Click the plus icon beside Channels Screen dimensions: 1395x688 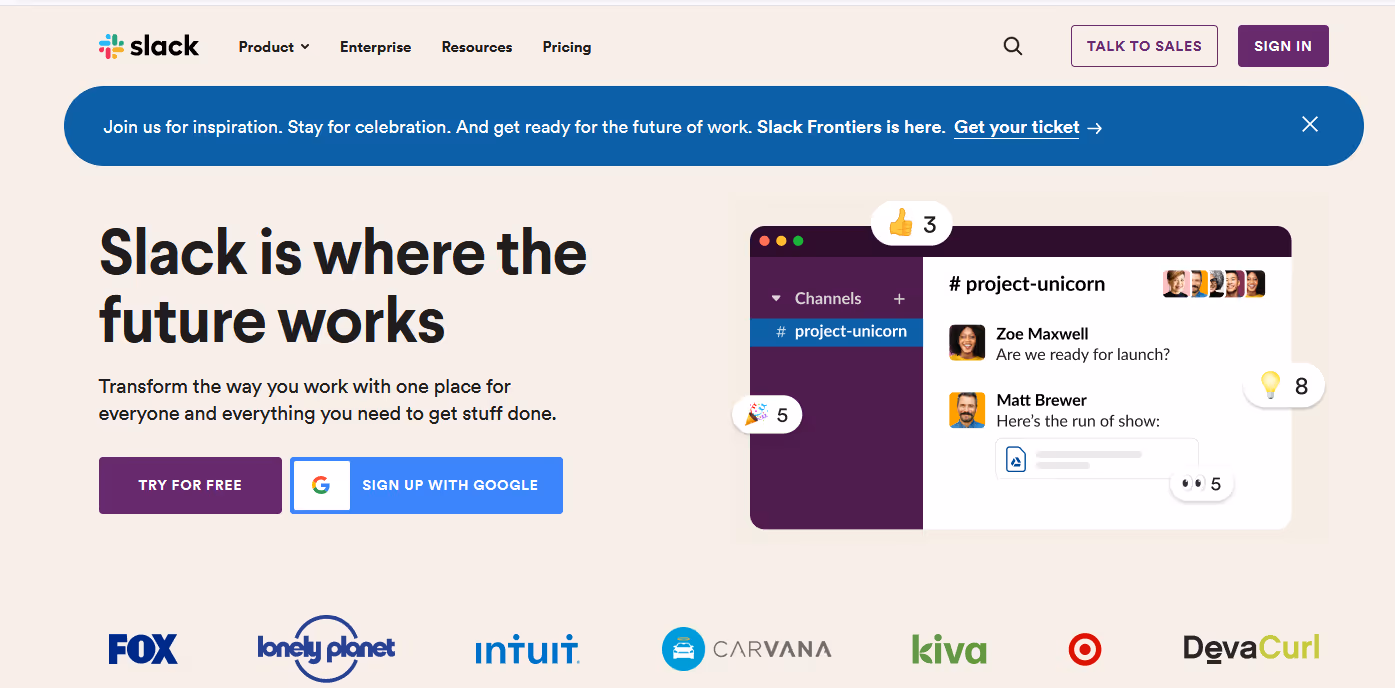[898, 298]
